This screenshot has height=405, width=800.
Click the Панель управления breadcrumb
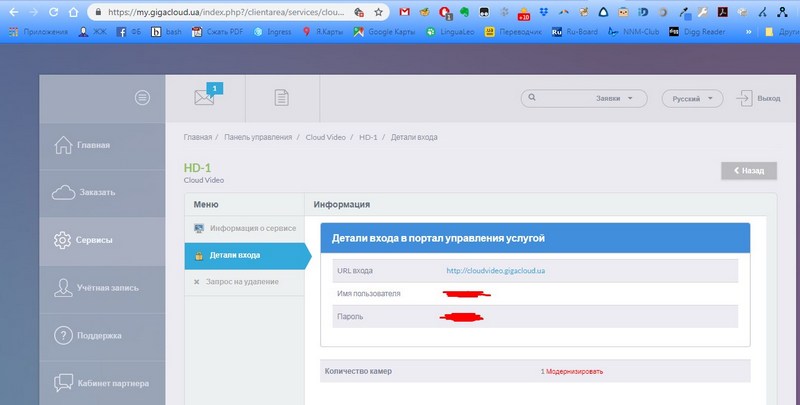tap(258, 137)
